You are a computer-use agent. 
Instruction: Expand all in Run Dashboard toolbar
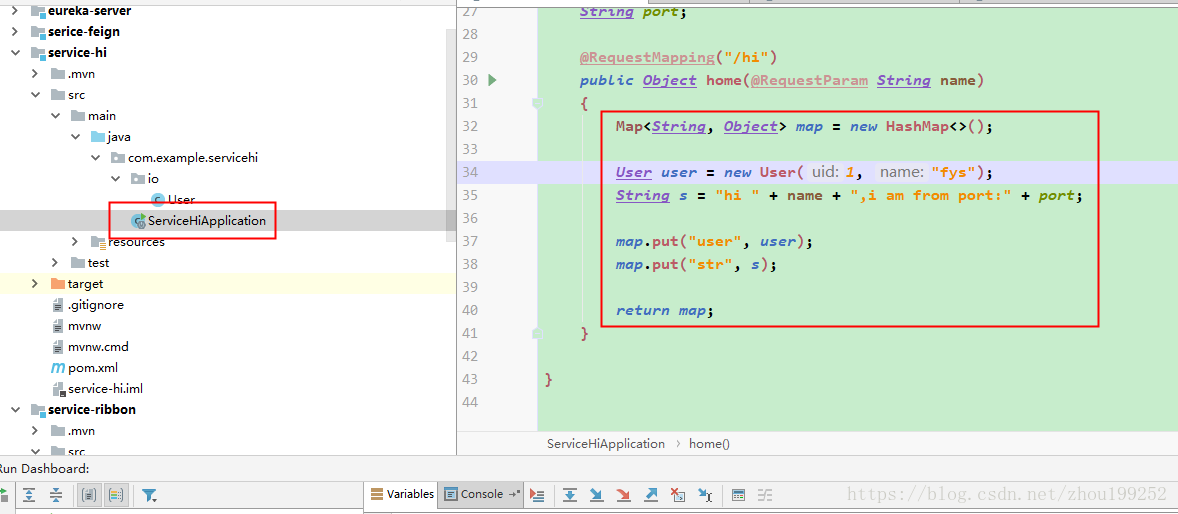point(29,494)
